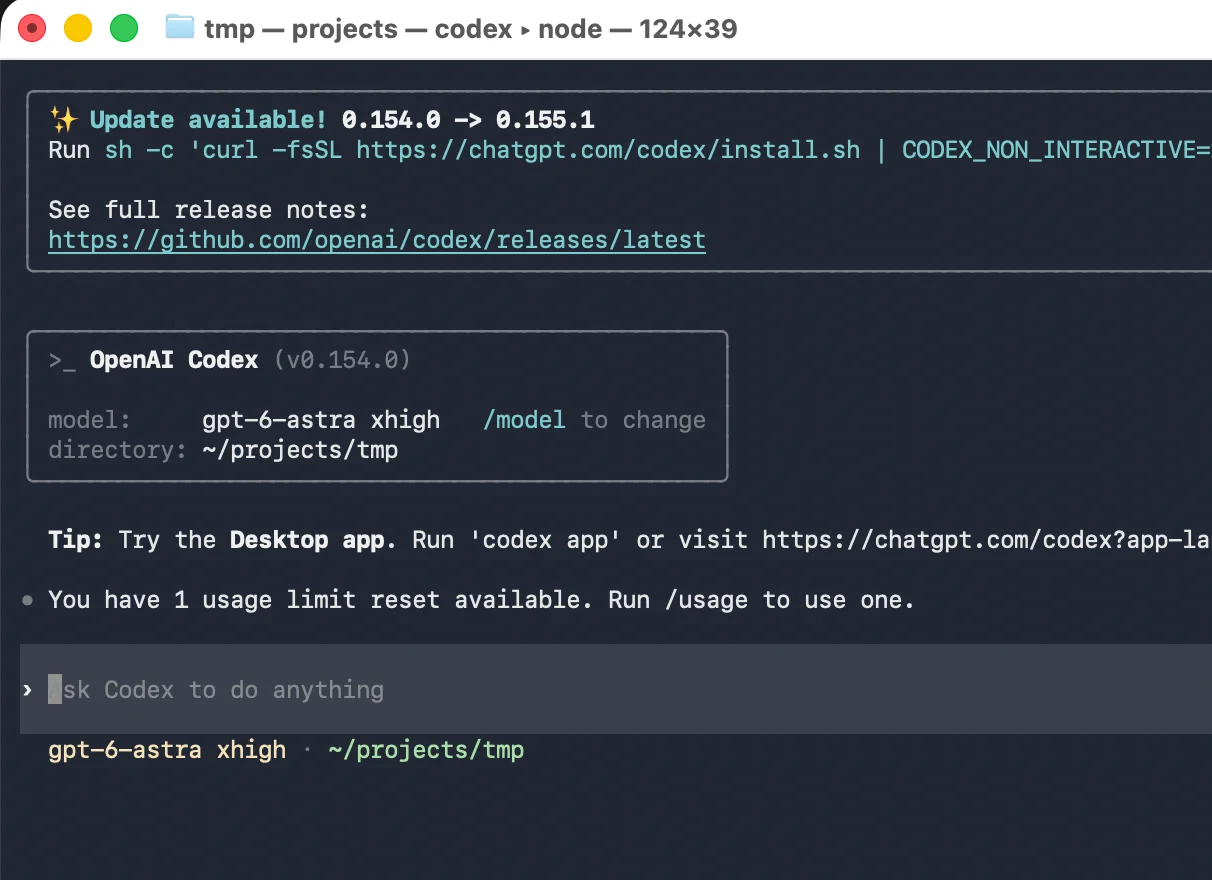This screenshot has width=1212, height=880.
Task: Open the GitHub releases latest link
Action: 377,240
